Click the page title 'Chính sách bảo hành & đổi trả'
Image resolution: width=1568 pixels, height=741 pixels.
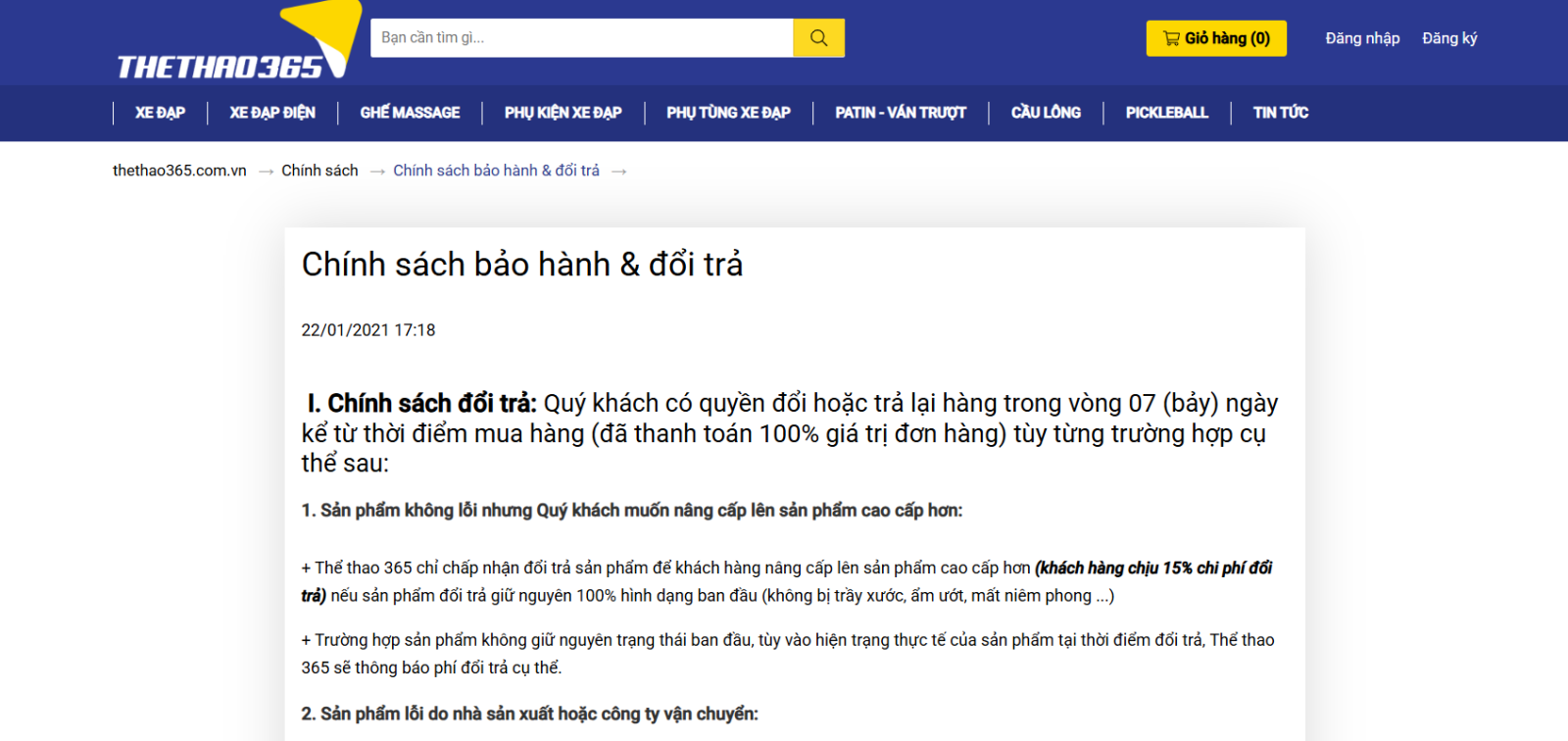pyautogui.click(x=521, y=265)
